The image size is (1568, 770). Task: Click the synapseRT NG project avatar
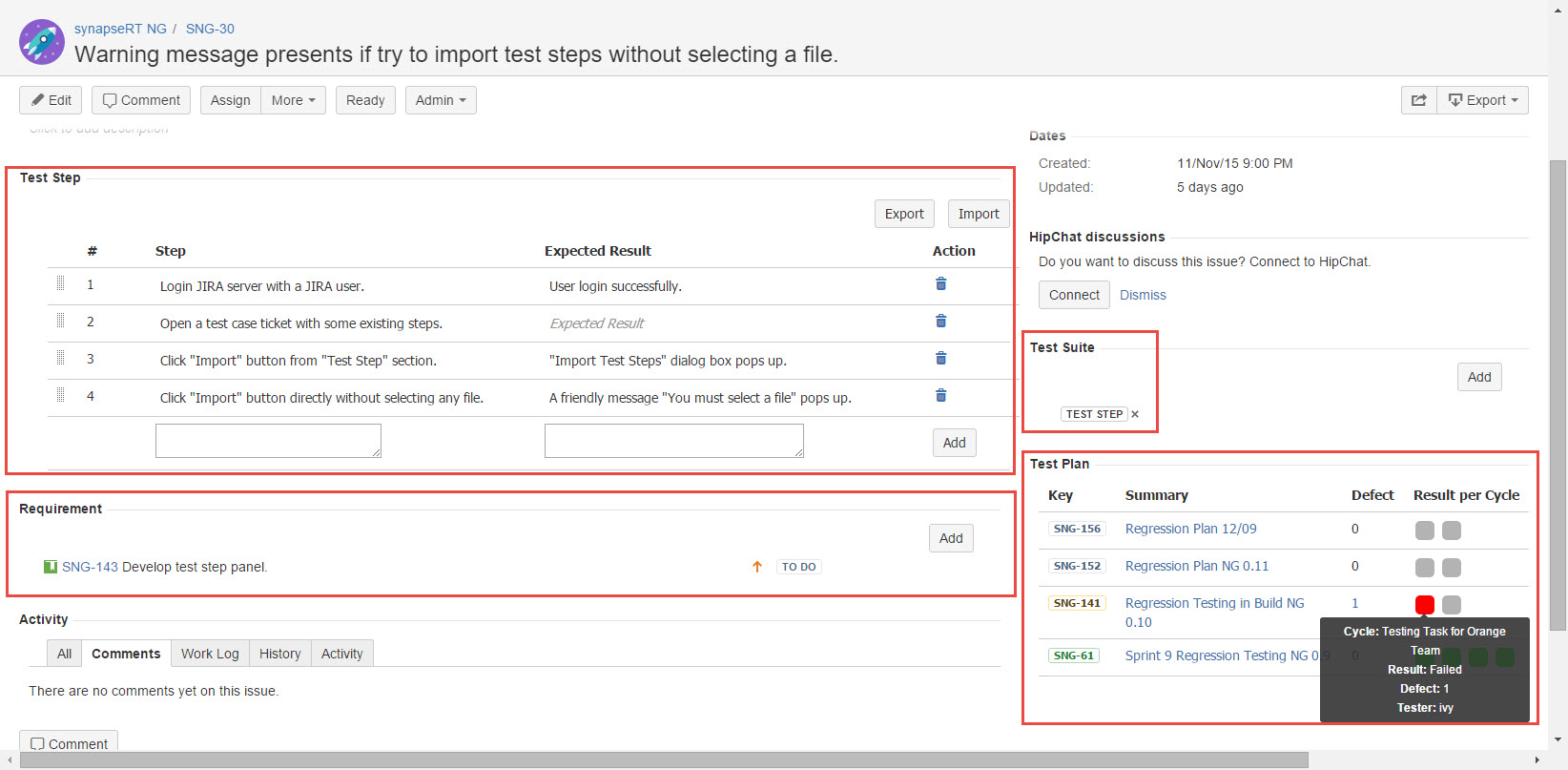coord(42,42)
